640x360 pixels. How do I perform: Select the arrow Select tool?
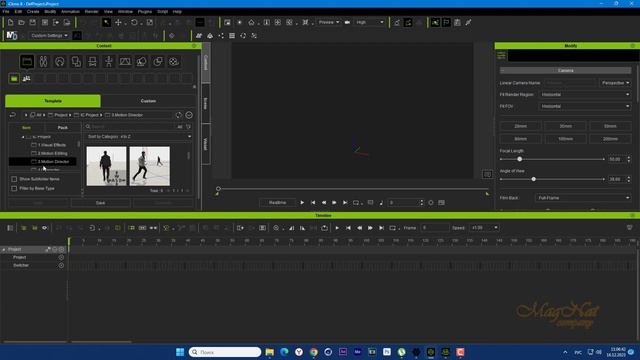coord(106,22)
